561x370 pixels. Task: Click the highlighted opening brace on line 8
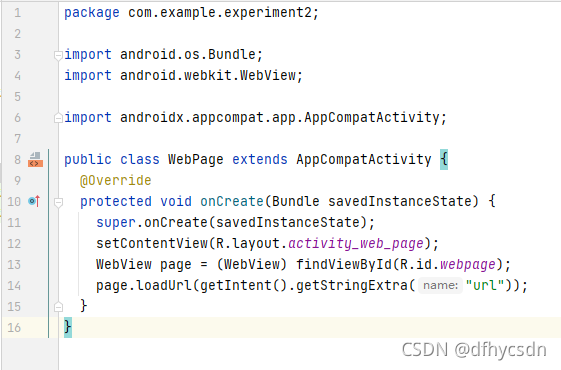pos(444,160)
